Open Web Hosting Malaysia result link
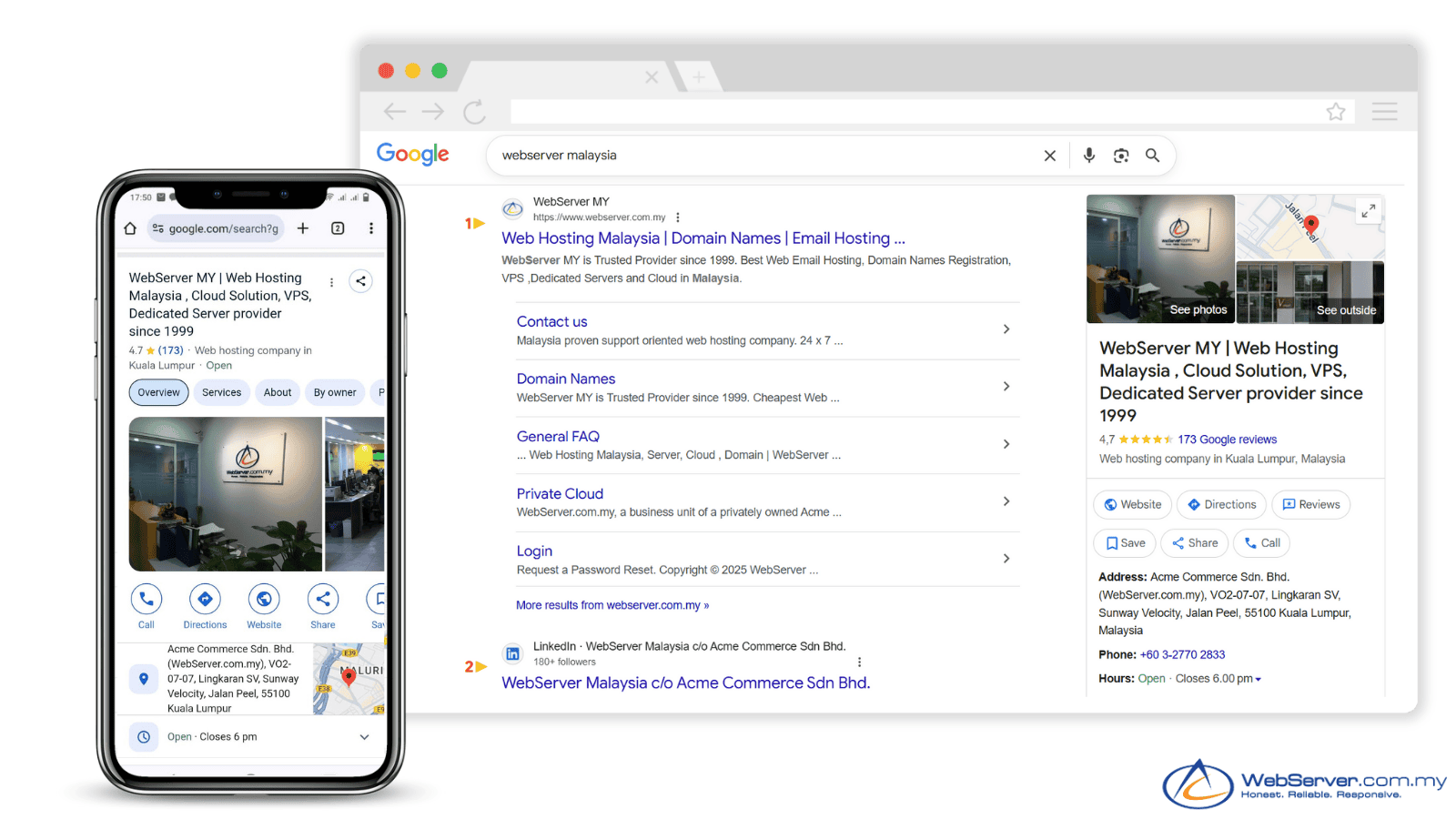Screen dimensions: 1456x819 [703, 238]
